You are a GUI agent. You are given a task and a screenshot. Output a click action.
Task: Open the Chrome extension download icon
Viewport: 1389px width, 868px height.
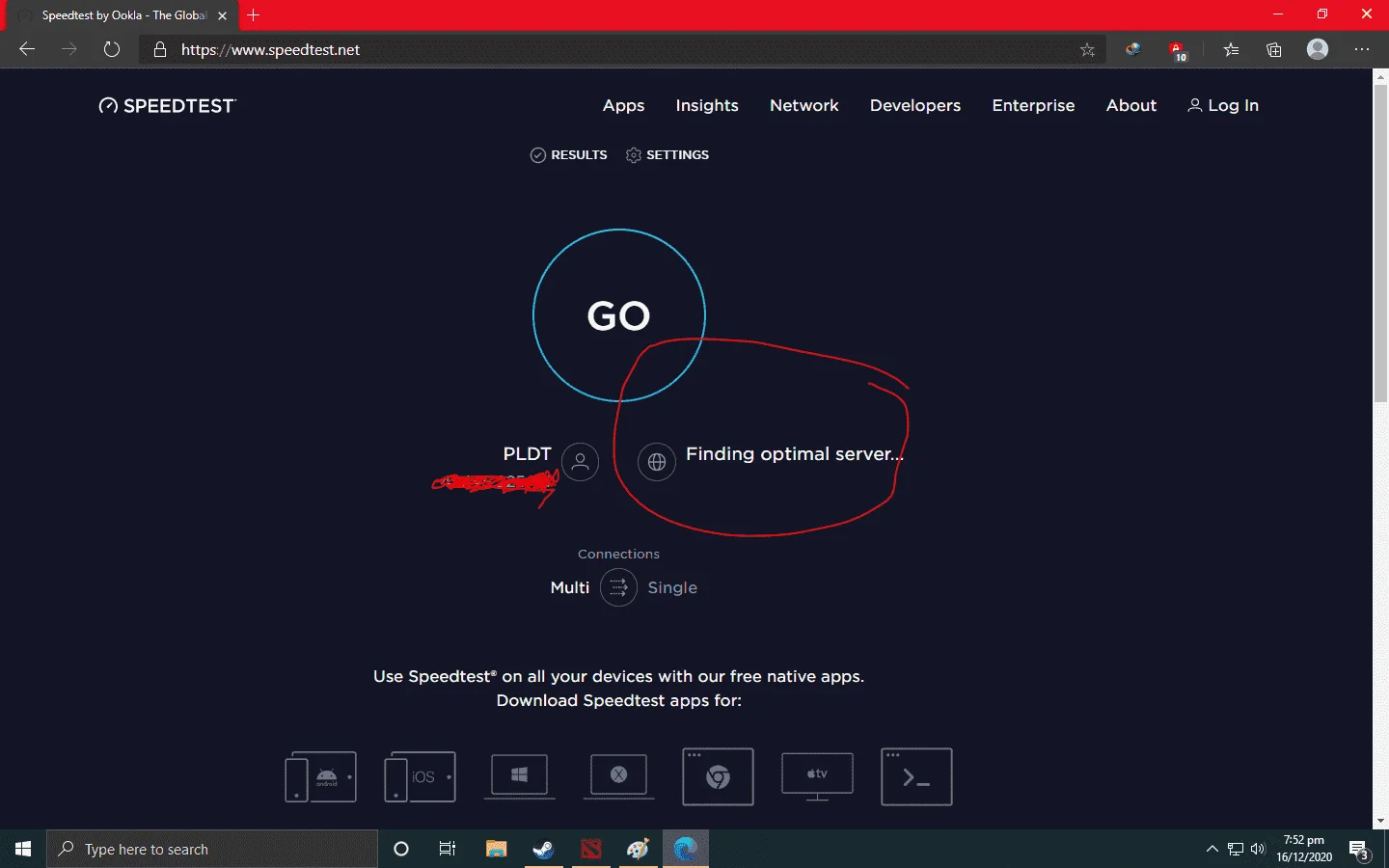pos(718,776)
